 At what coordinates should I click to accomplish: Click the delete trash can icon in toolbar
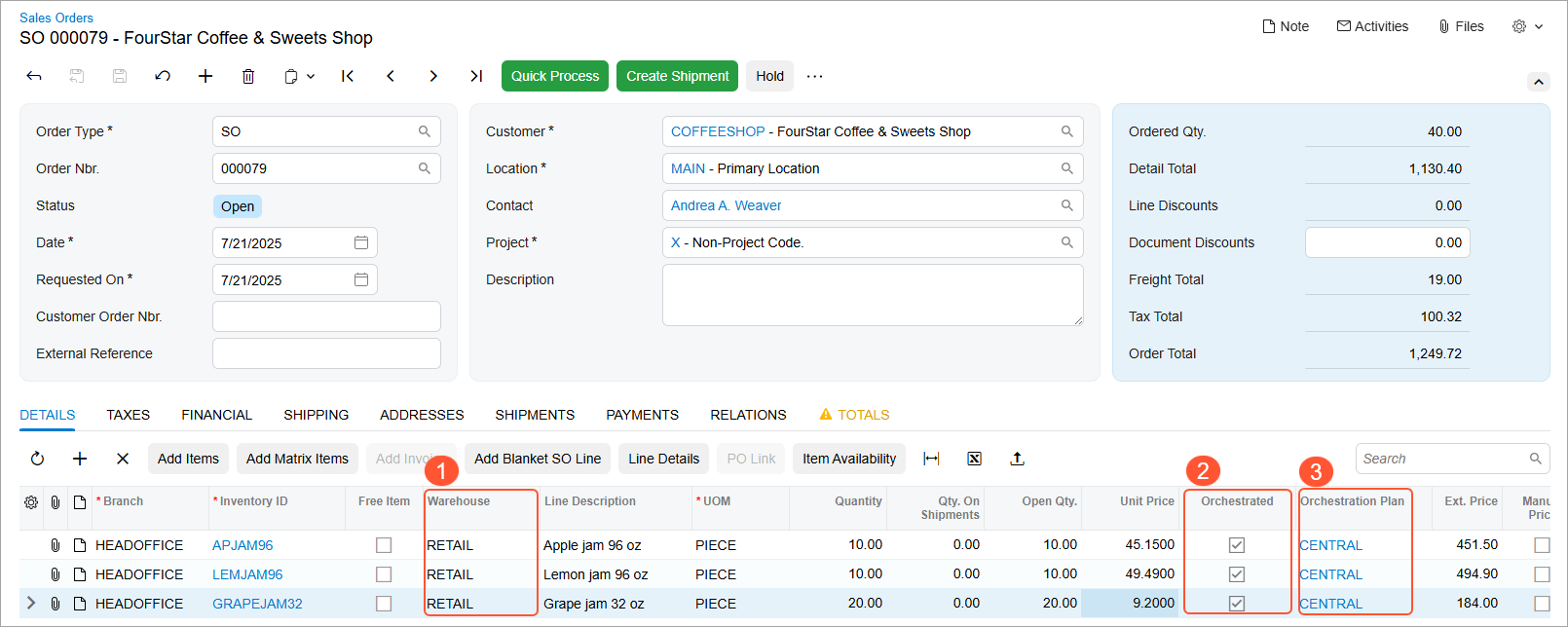point(248,76)
